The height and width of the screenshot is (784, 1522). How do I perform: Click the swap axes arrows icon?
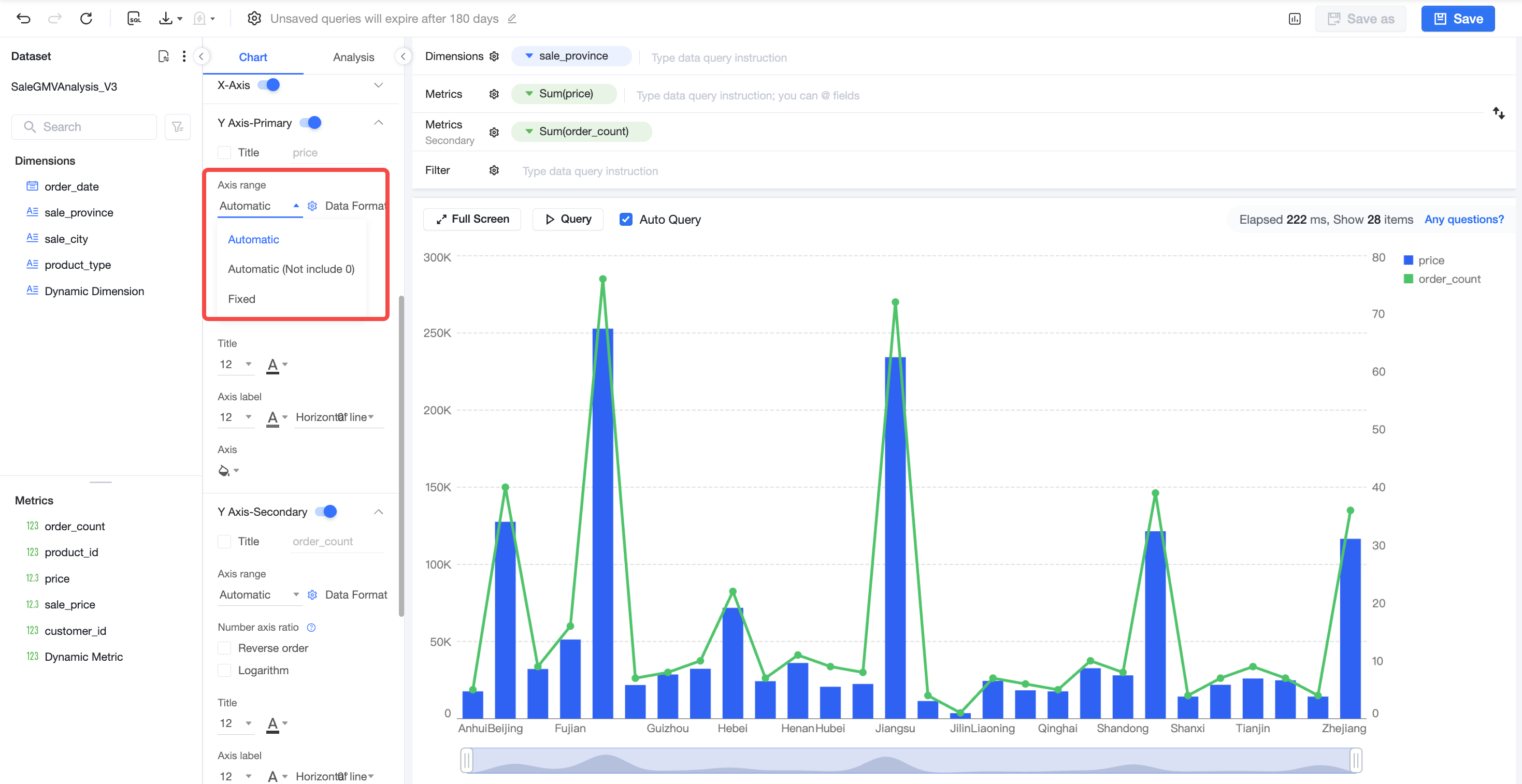click(1498, 113)
